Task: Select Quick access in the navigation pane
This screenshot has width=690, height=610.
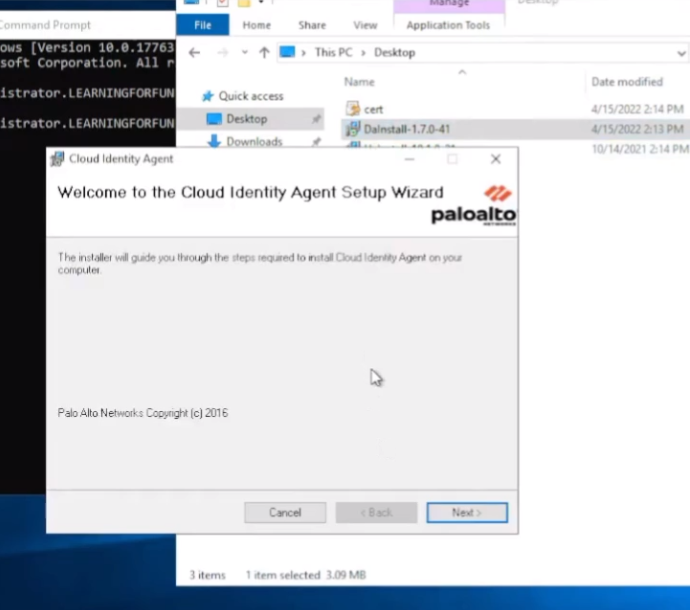Action: (x=251, y=96)
